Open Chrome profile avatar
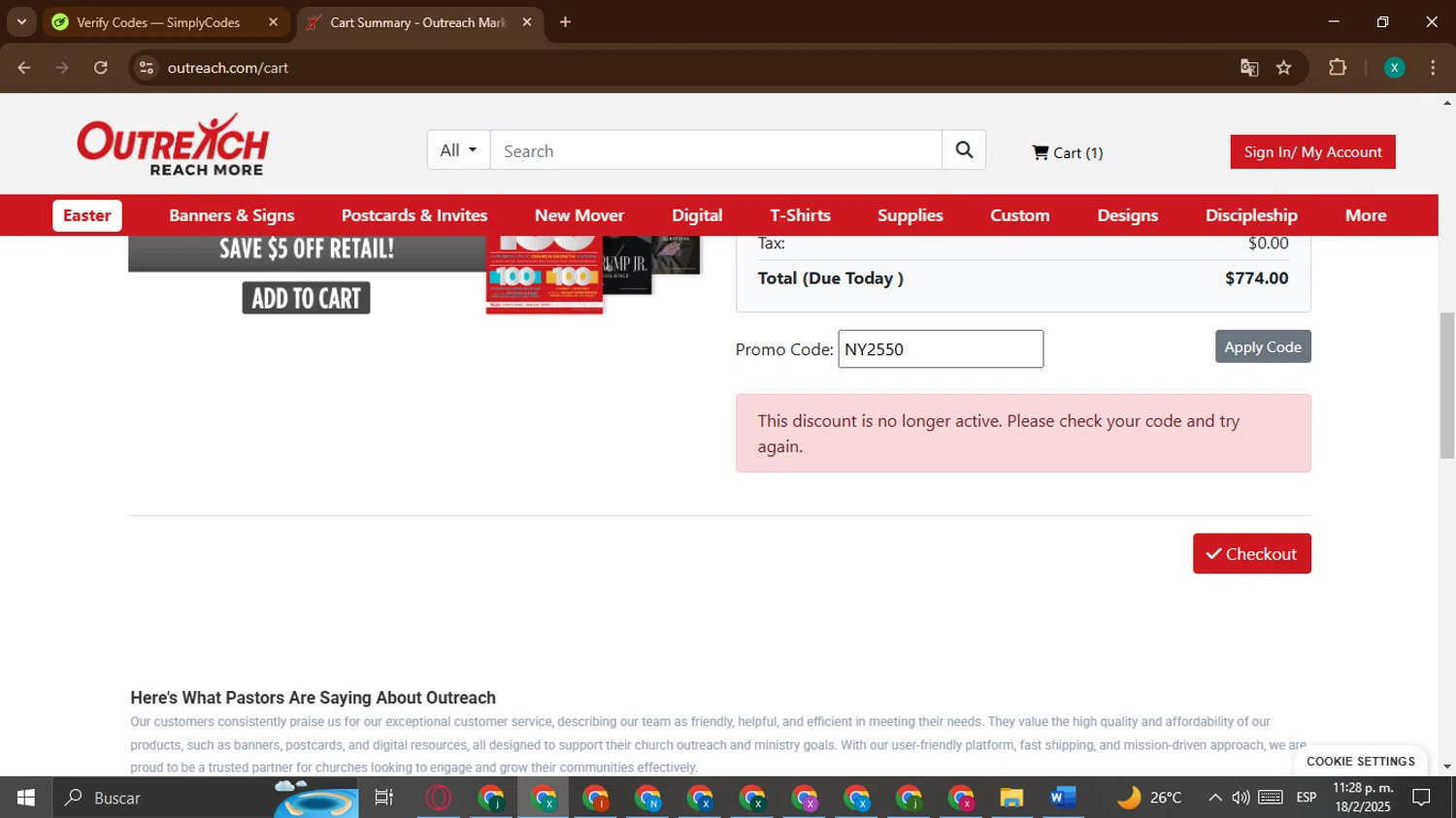The image size is (1456, 818). (x=1394, y=68)
